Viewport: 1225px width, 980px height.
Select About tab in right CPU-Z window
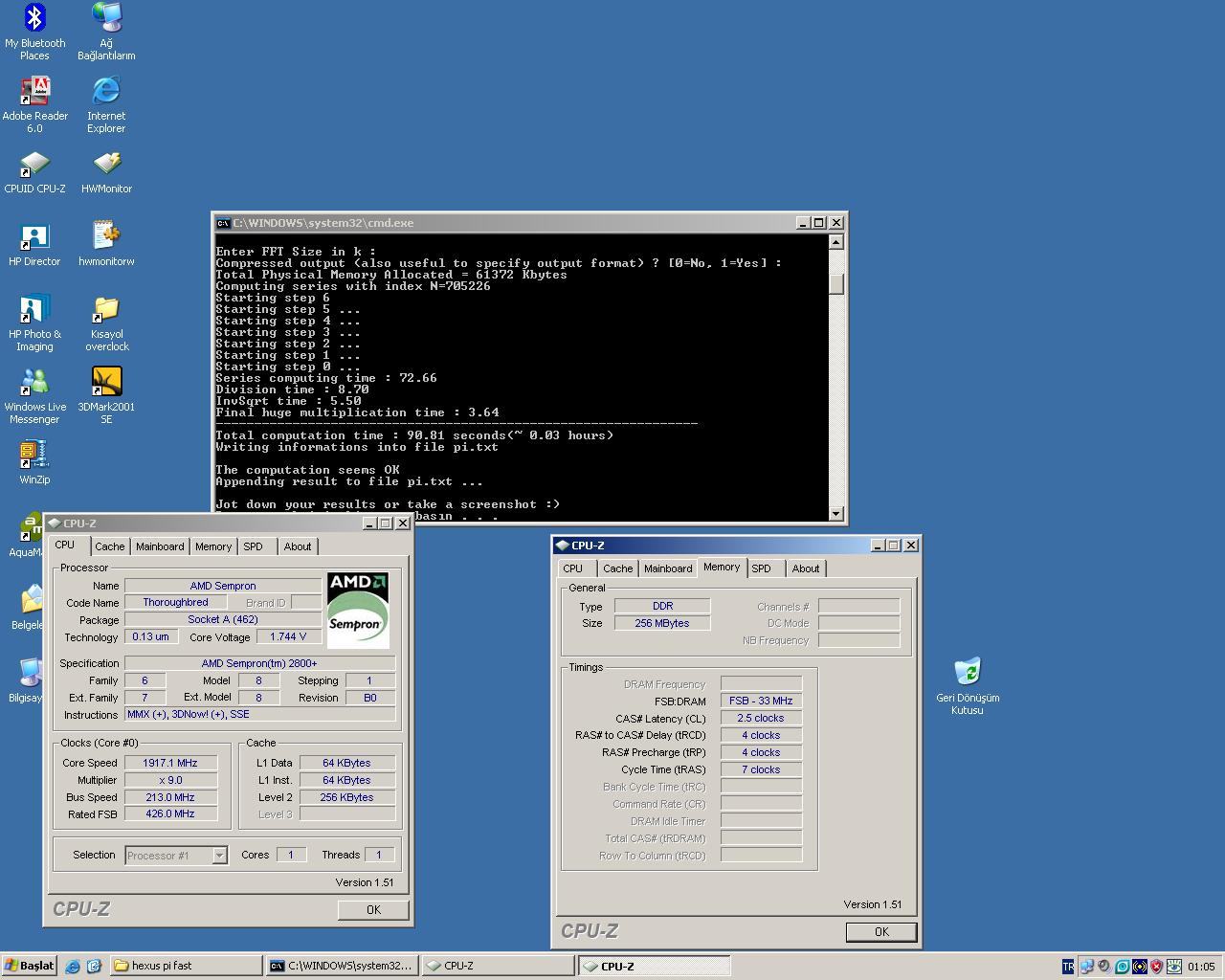pos(806,568)
